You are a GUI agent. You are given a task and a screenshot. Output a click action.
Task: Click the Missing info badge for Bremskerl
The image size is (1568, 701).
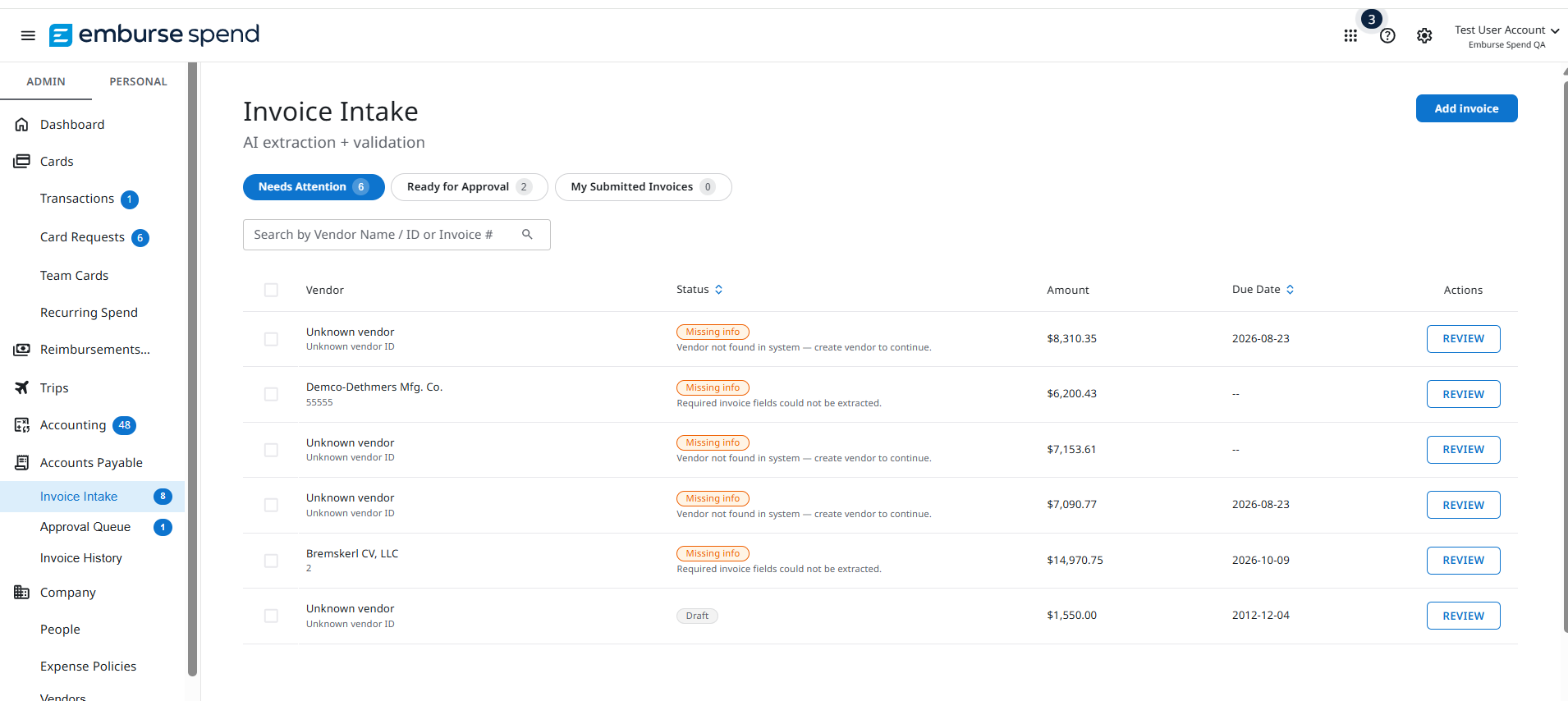click(713, 554)
